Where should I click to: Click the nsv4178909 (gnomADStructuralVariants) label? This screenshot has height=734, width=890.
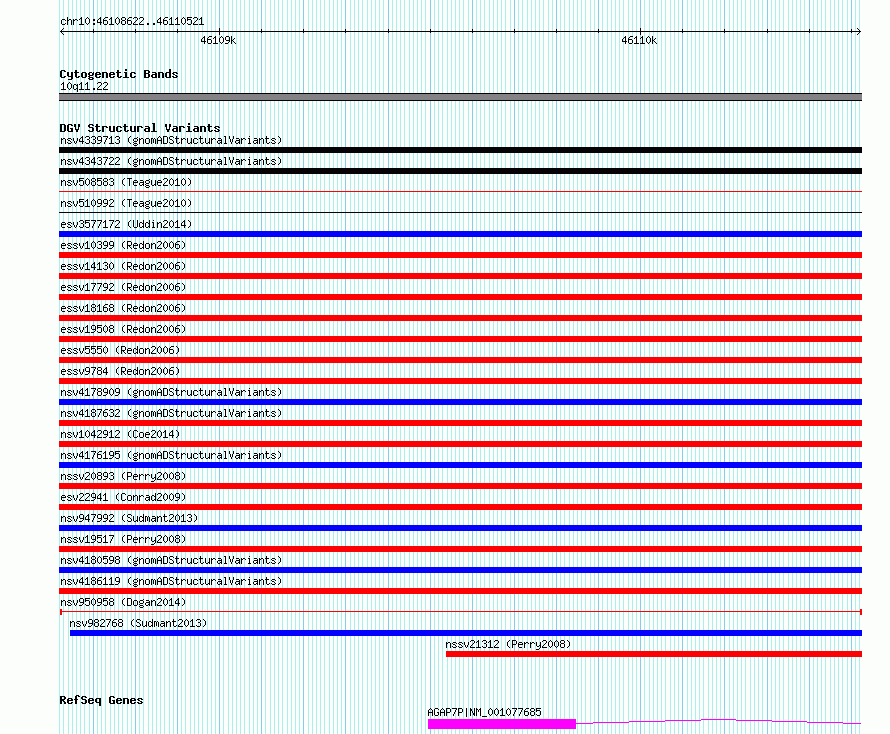171,392
